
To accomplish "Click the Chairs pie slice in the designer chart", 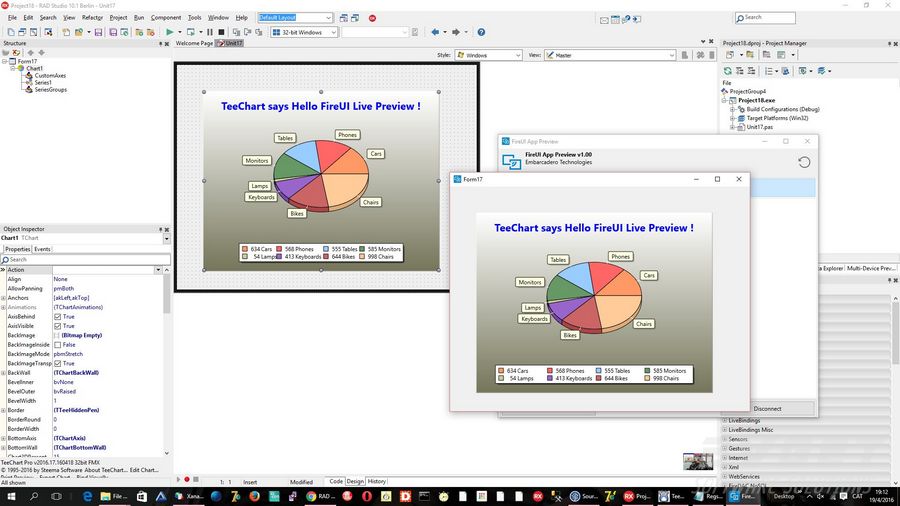I will pyautogui.click(x=344, y=188).
